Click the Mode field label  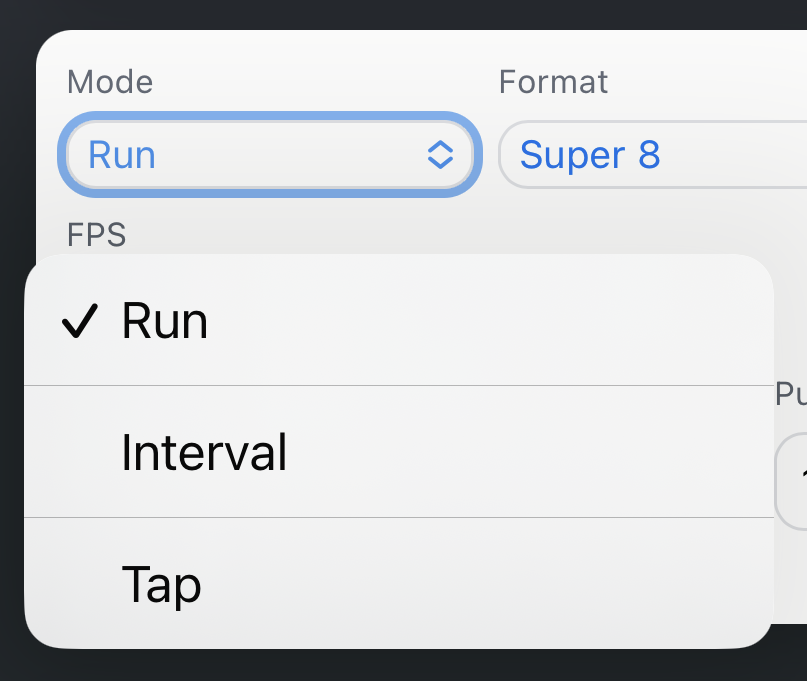(x=110, y=81)
